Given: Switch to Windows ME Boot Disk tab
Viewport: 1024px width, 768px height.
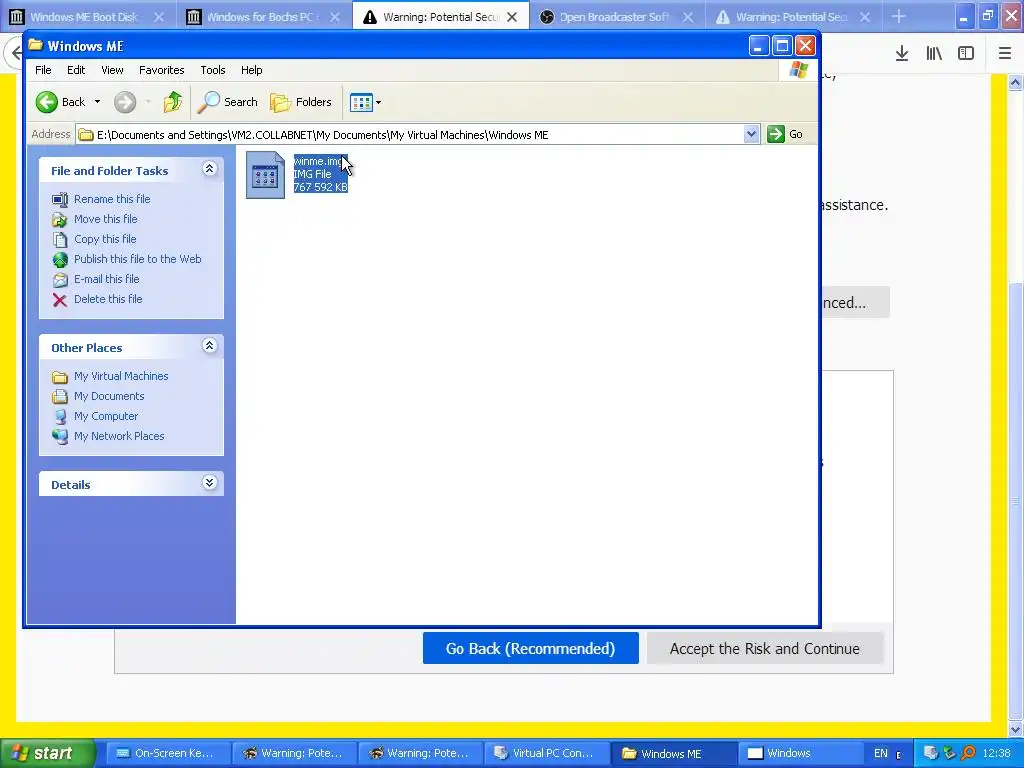Looking at the screenshot, I should pos(84,17).
